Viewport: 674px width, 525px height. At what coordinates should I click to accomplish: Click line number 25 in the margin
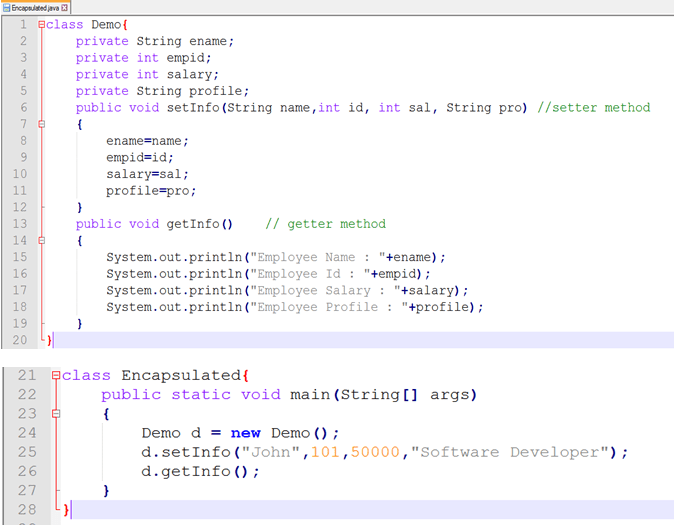pos(27,452)
